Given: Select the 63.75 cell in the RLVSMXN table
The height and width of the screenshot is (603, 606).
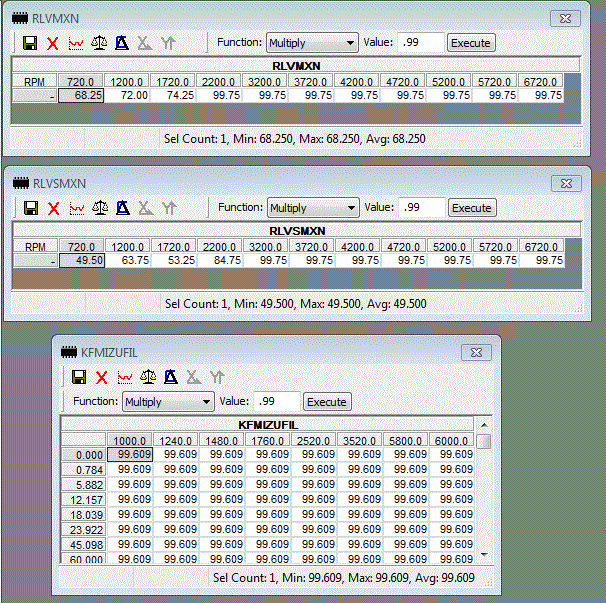Looking at the screenshot, I should pos(128,260).
